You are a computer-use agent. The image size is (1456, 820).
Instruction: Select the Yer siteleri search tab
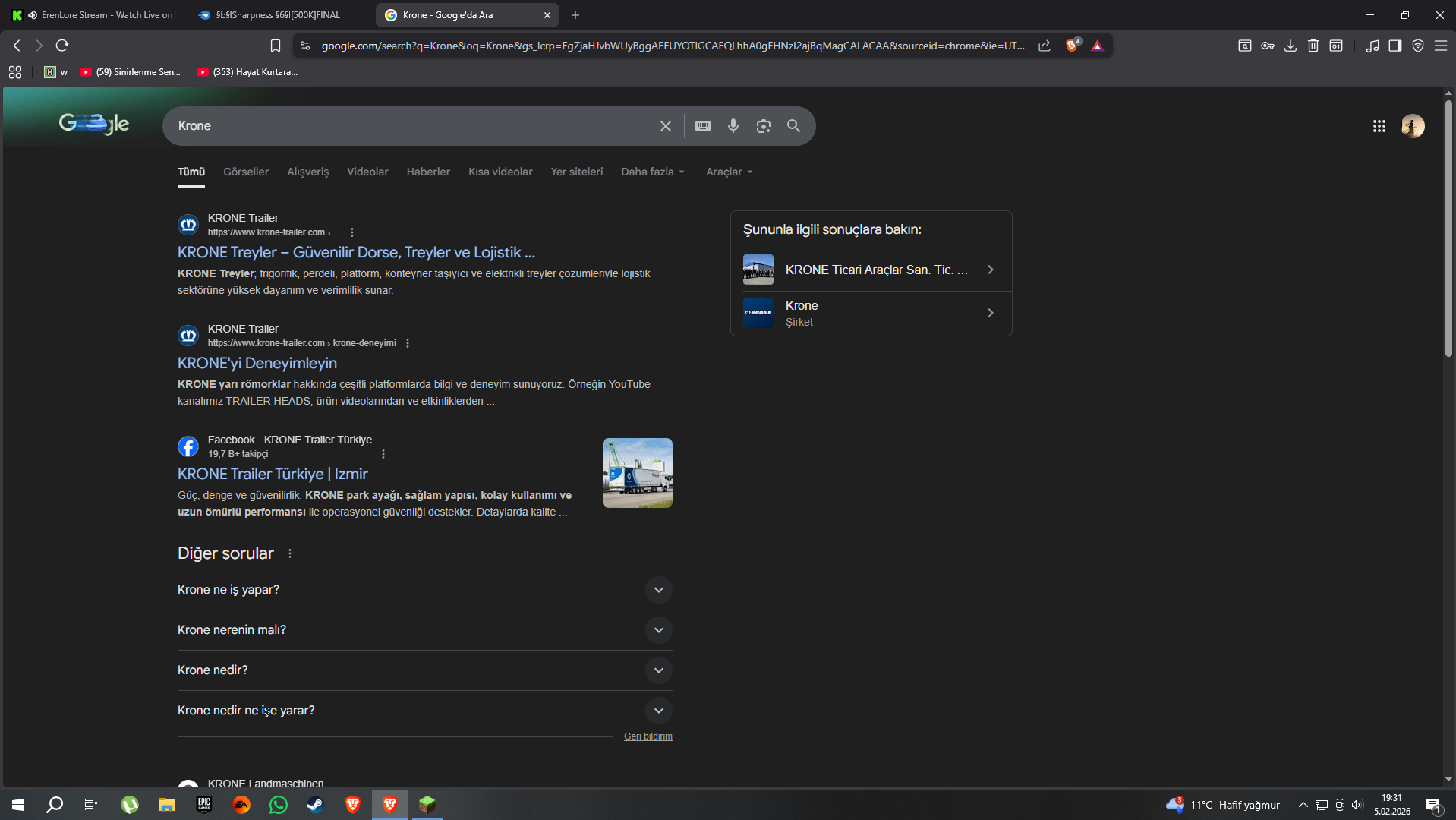tap(577, 172)
